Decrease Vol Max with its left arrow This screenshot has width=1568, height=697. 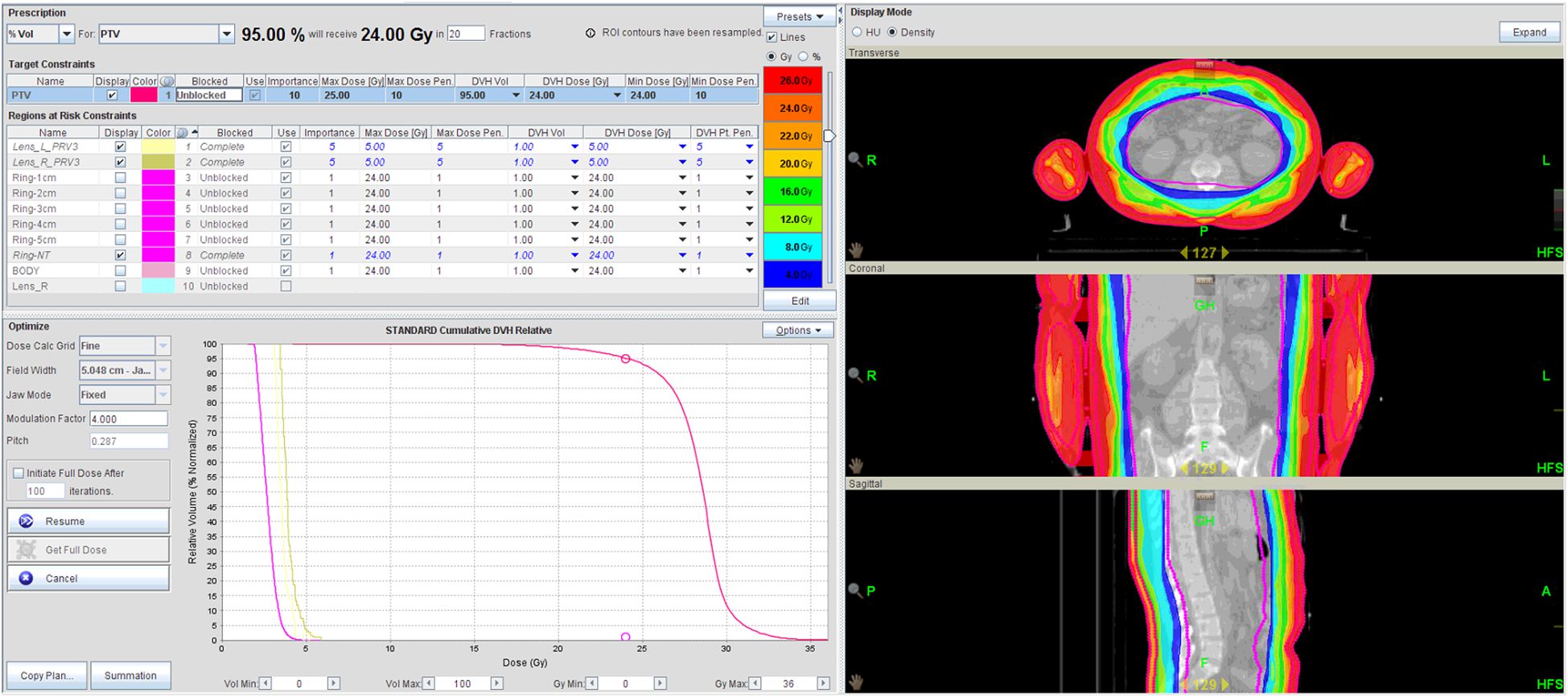(429, 683)
